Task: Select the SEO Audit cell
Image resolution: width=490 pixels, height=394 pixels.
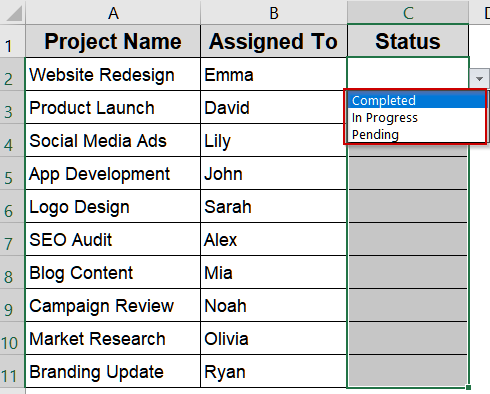Action: point(113,239)
